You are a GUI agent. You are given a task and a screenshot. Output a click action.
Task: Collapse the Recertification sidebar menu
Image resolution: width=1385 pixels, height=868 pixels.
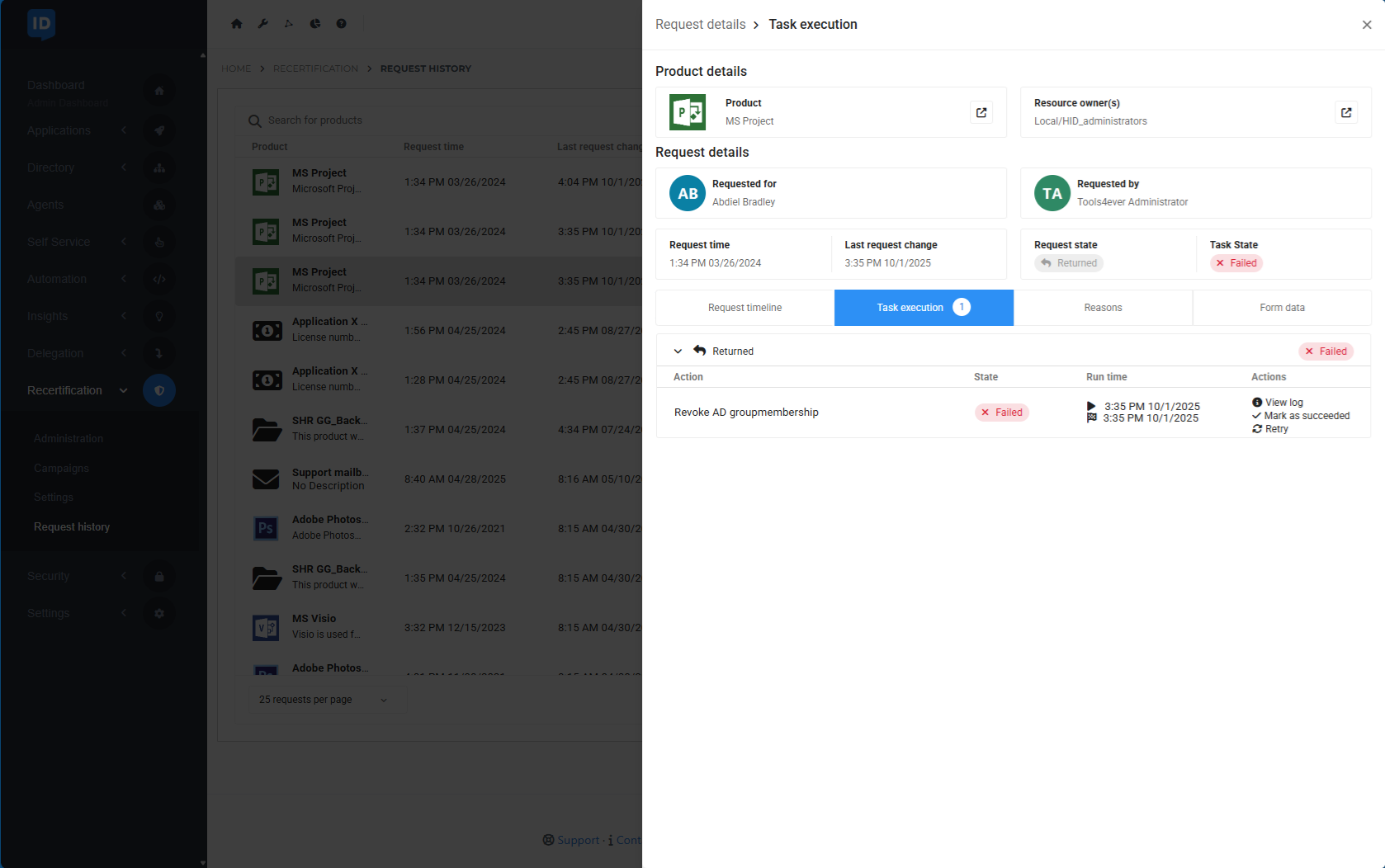coord(123,390)
